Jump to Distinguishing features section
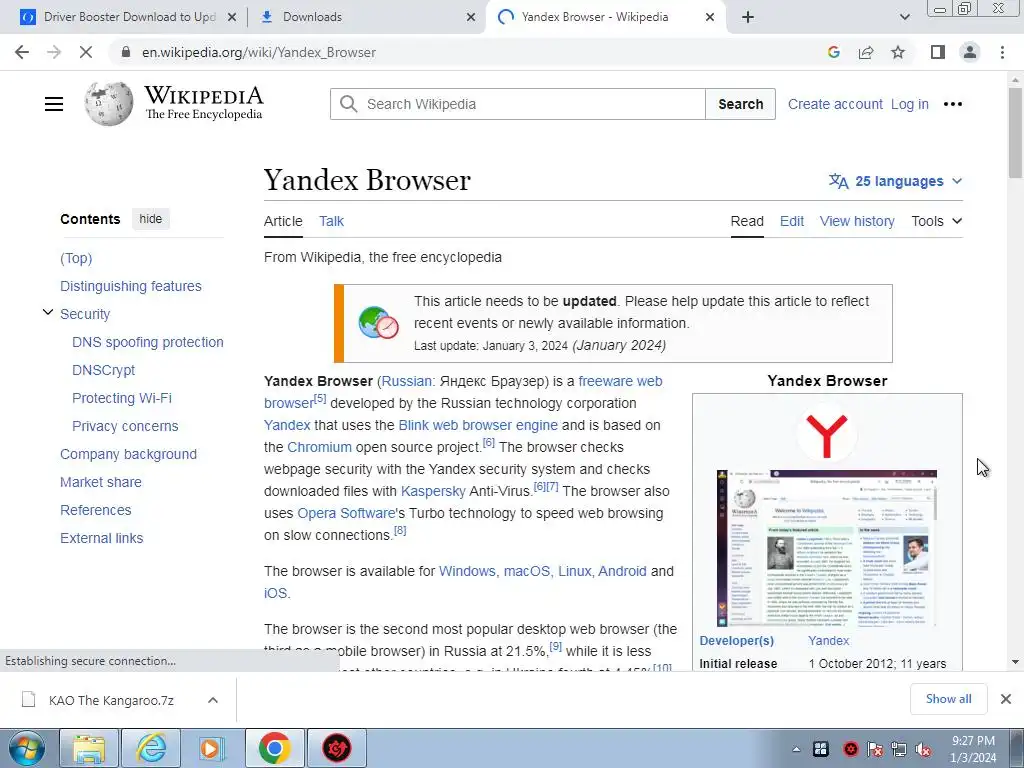Image resolution: width=1024 pixels, height=768 pixels. click(131, 286)
